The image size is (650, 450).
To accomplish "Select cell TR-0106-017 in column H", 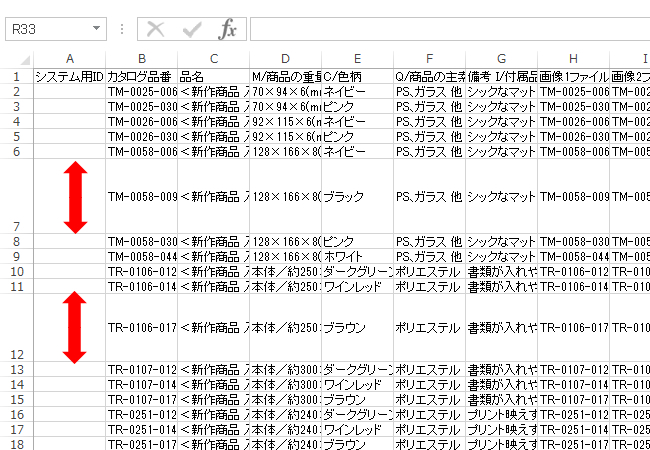I will pyautogui.click(x=574, y=328).
